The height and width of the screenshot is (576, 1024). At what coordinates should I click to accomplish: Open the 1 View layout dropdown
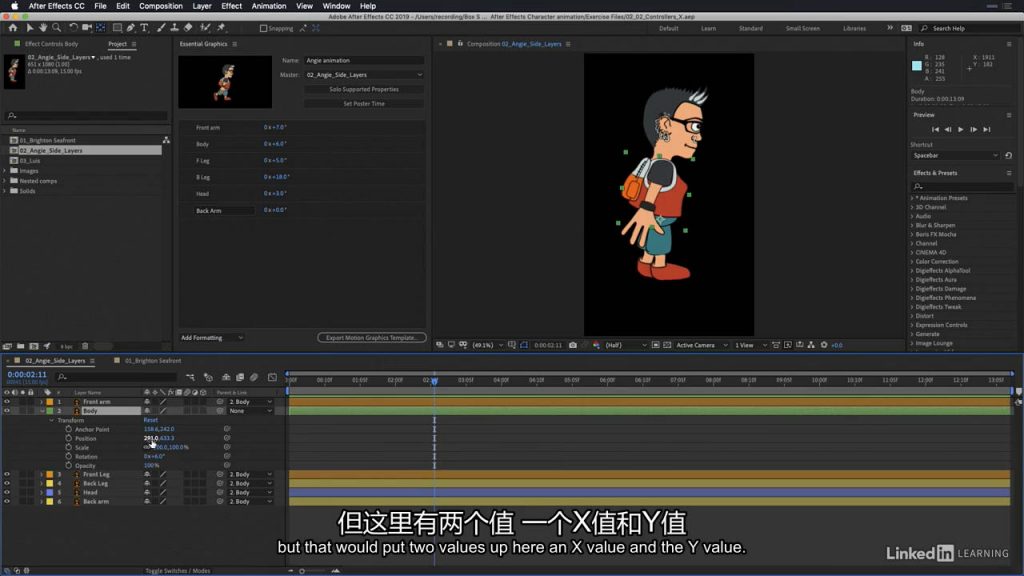(750, 345)
